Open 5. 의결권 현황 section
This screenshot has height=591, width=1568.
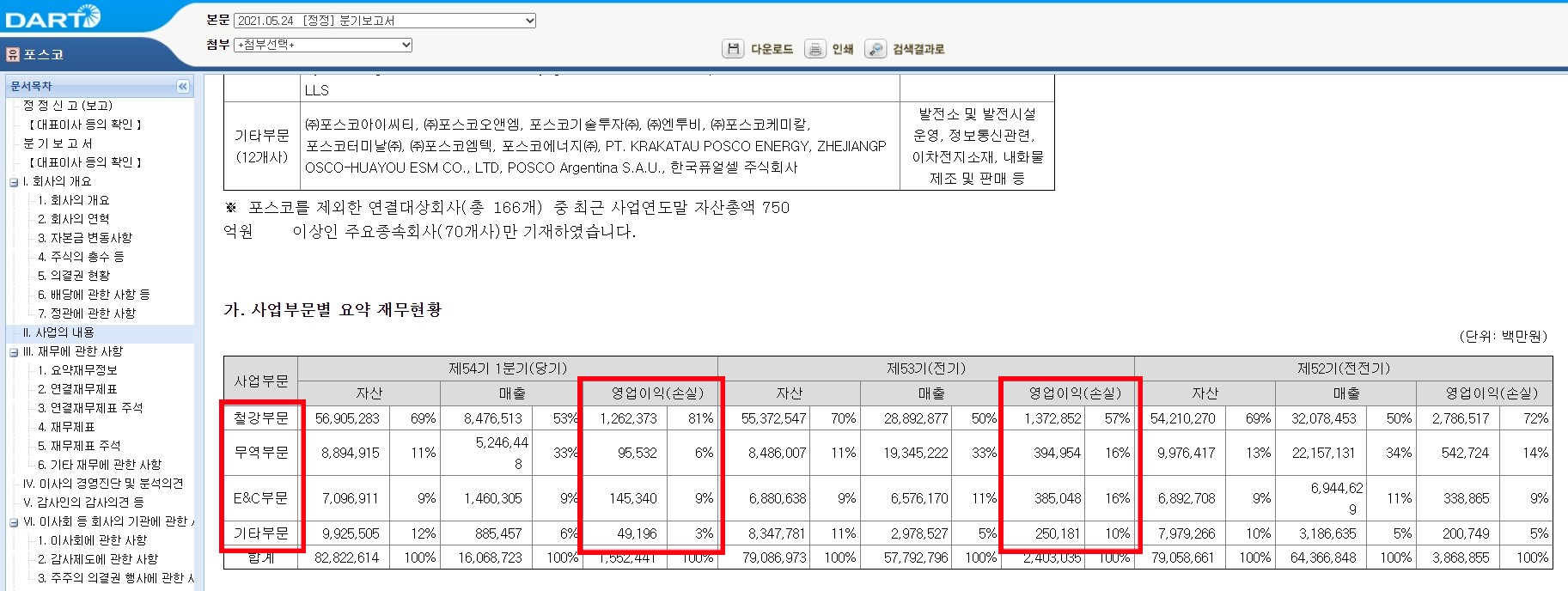pyautogui.click(x=74, y=276)
